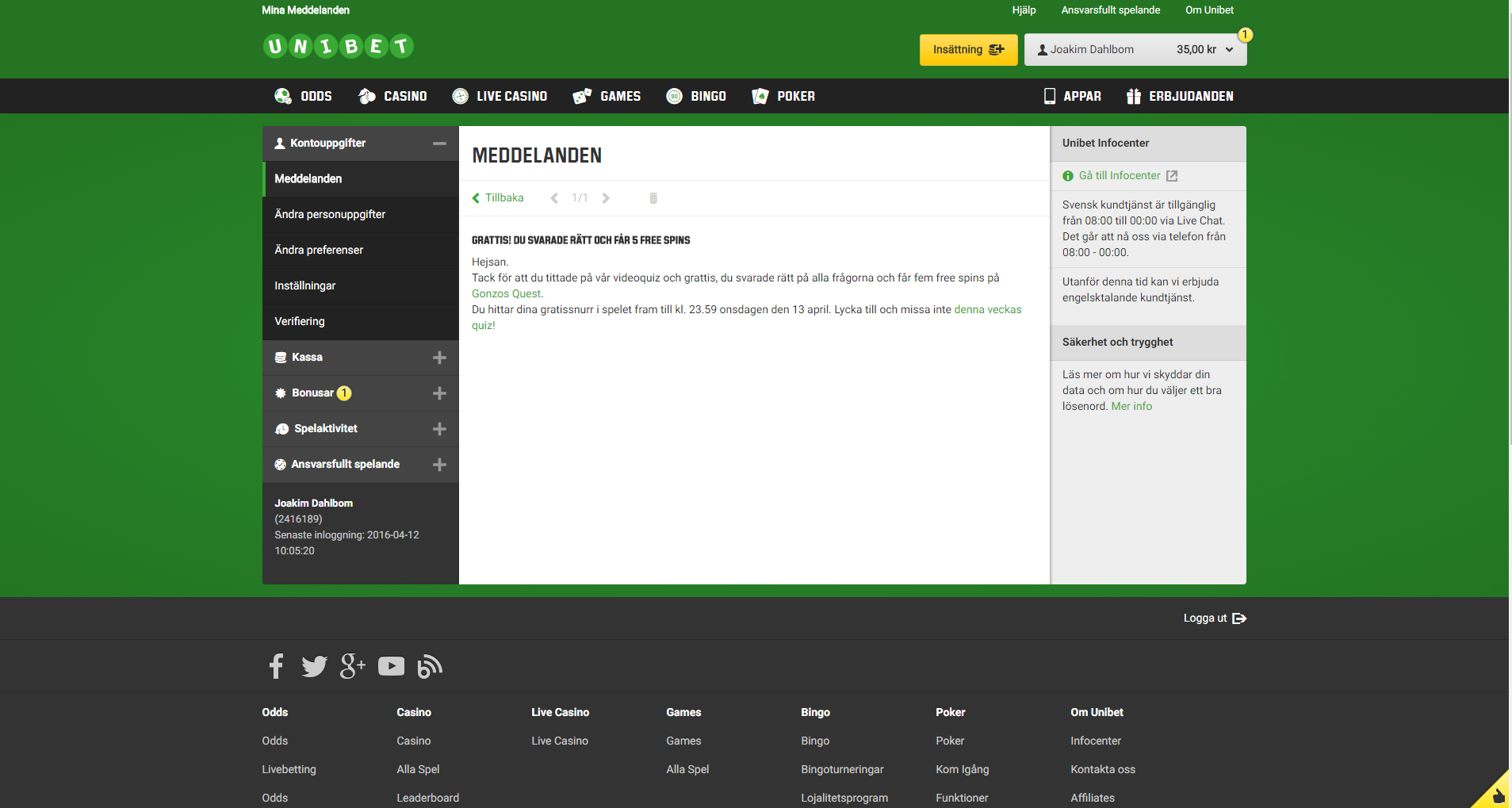
Task: Open Ansvarsfullt spelande top link
Action: tap(1111, 10)
